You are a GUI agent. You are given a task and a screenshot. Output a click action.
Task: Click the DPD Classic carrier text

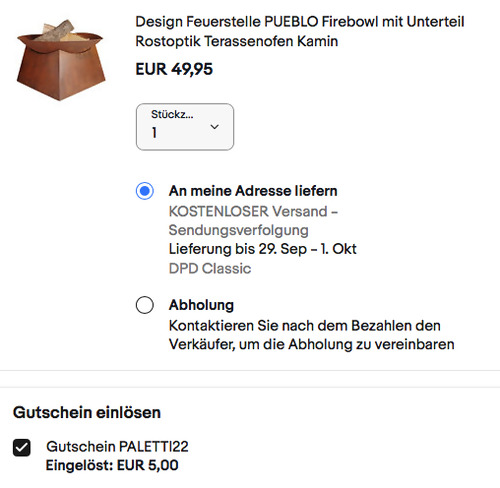pos(210,268)
